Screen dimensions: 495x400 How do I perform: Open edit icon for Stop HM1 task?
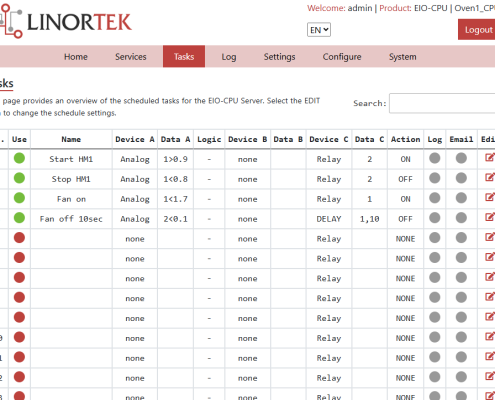[490, 178]
